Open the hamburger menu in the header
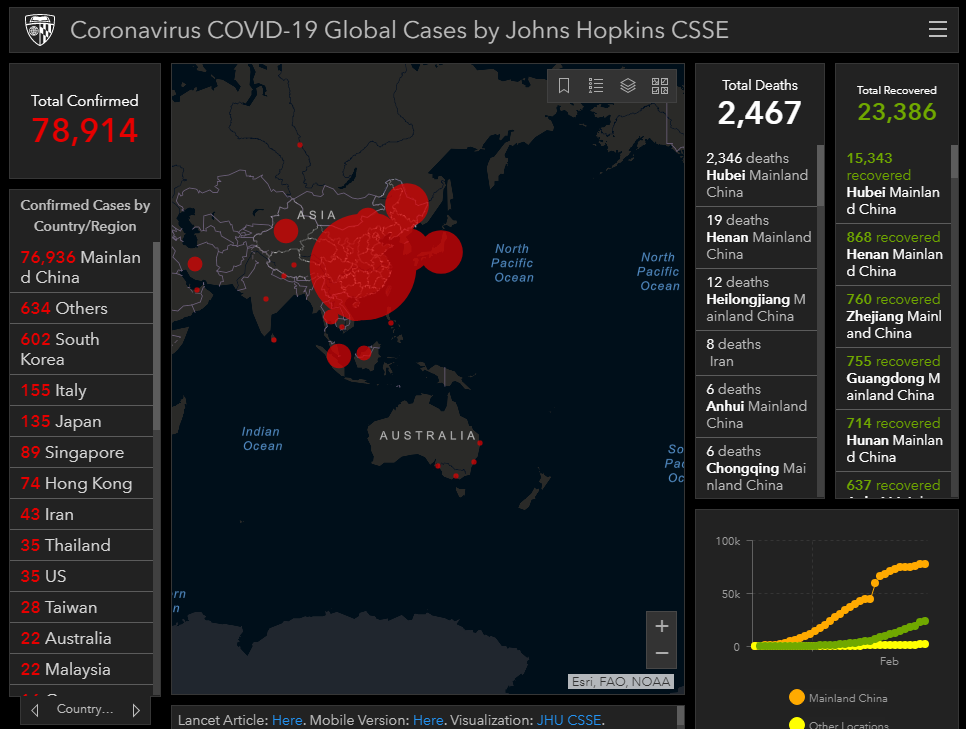Viewport: 966px width, 729px height. point(937,29)
